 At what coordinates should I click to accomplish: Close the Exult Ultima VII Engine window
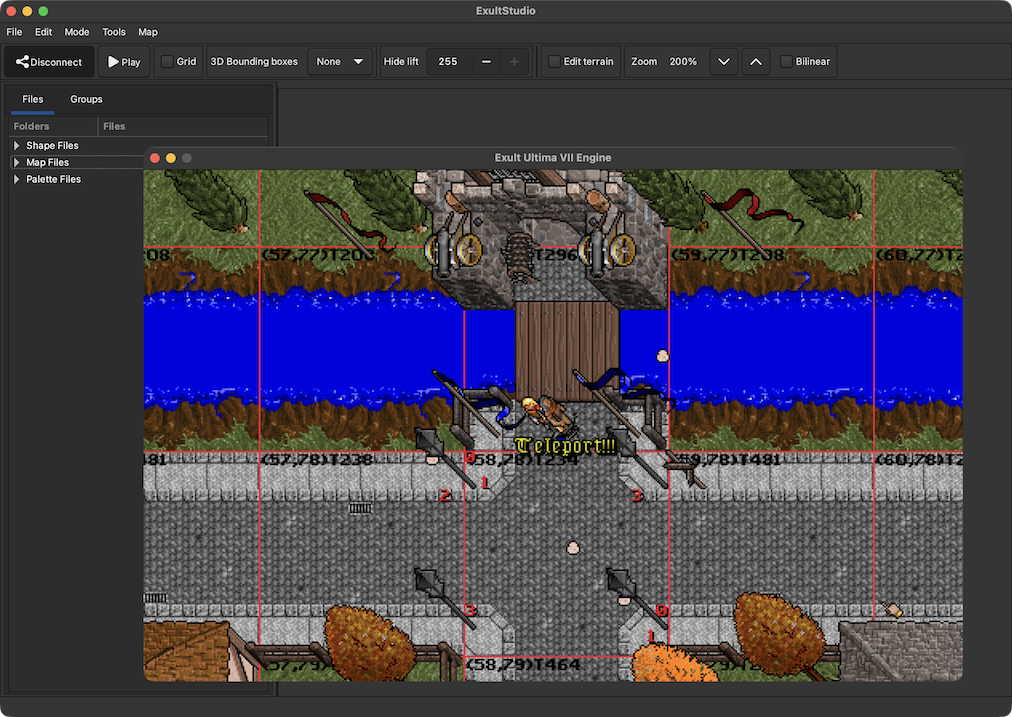tap(155, 158)
